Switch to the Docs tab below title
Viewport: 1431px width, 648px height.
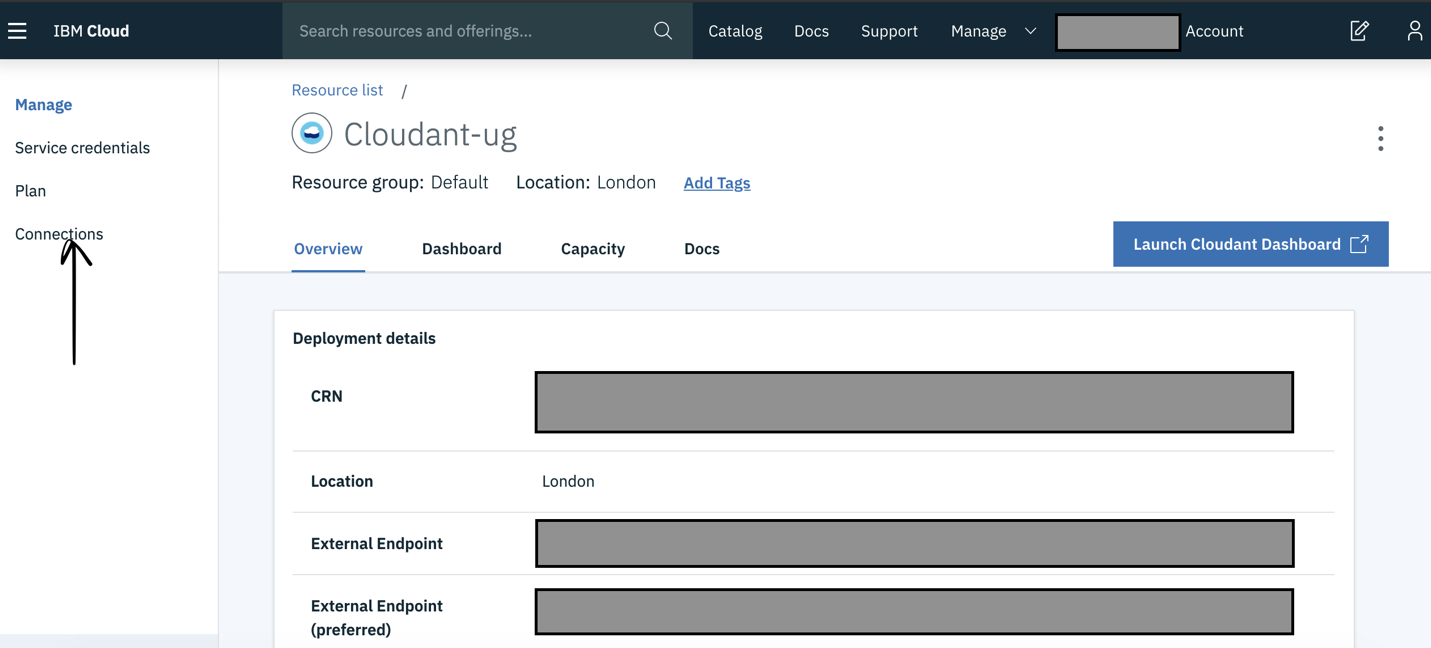coord(702,249)
